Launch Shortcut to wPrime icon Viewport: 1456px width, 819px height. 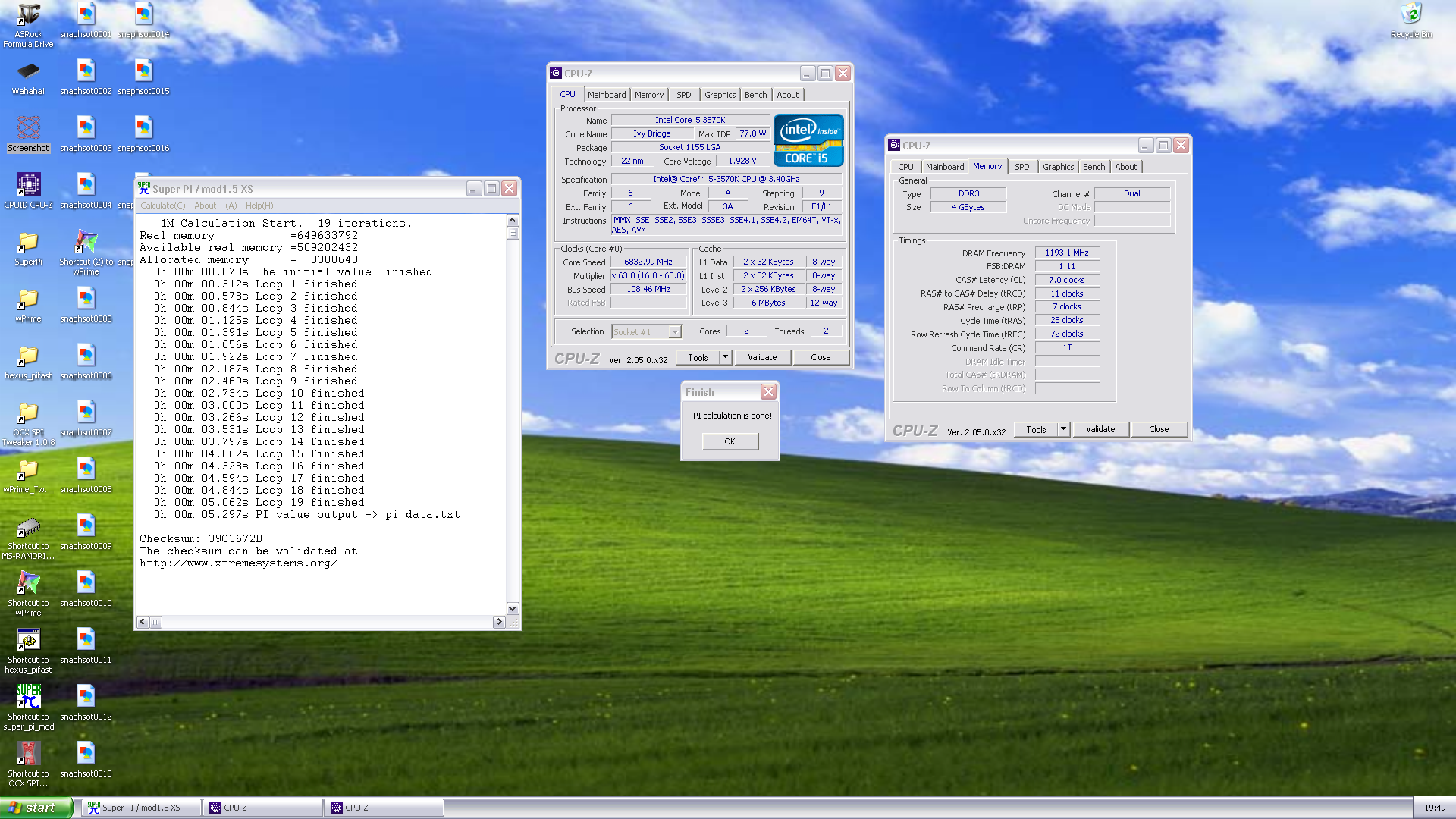pos(28,595)
